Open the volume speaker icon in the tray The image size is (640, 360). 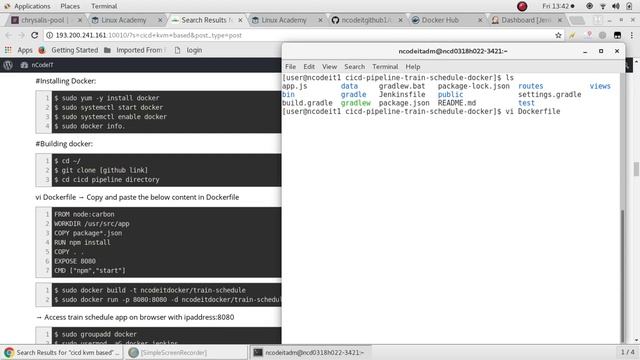(616, 6)
